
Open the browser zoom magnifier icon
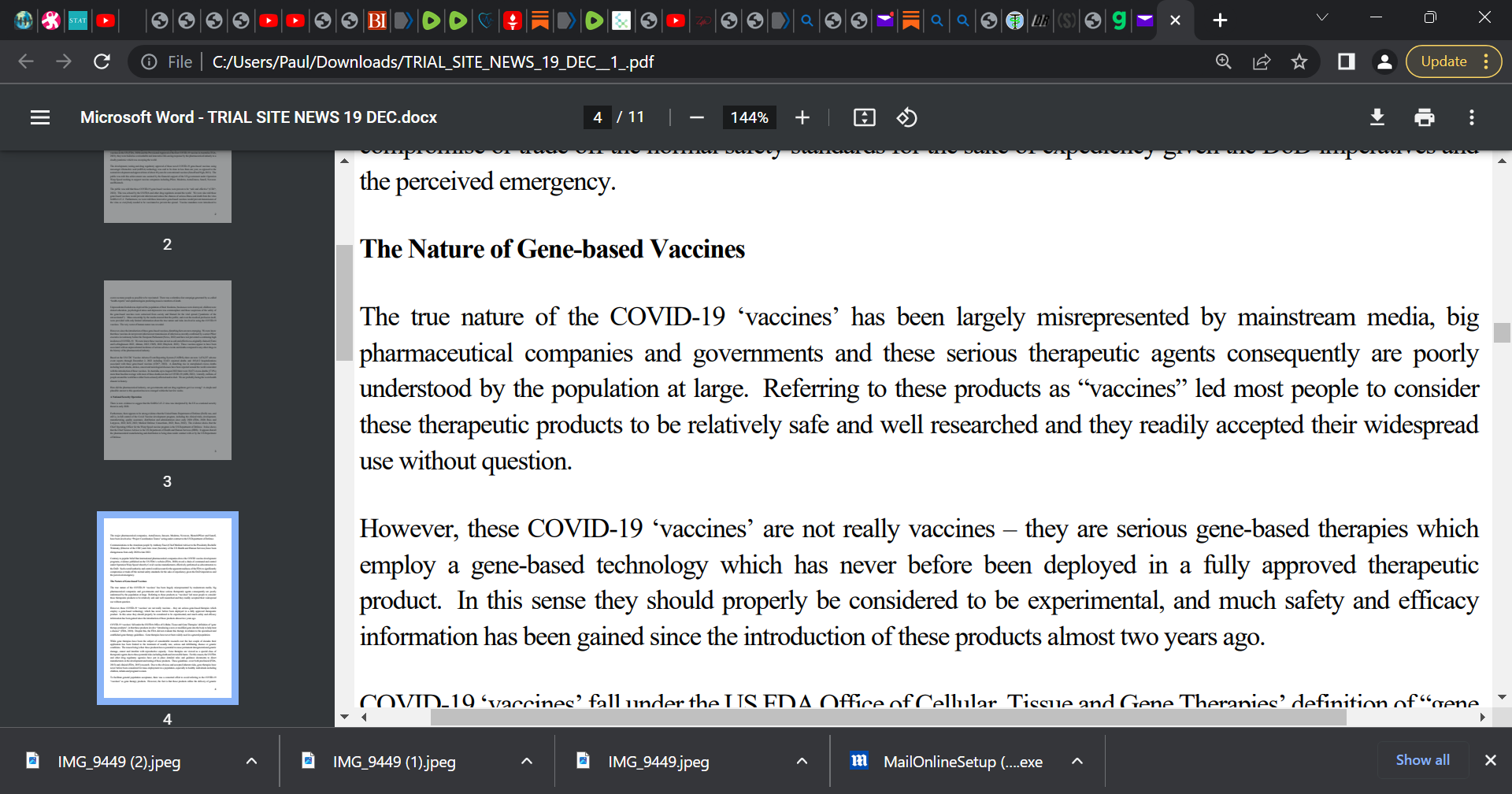pyautogui.click(x=1224, y=61)
